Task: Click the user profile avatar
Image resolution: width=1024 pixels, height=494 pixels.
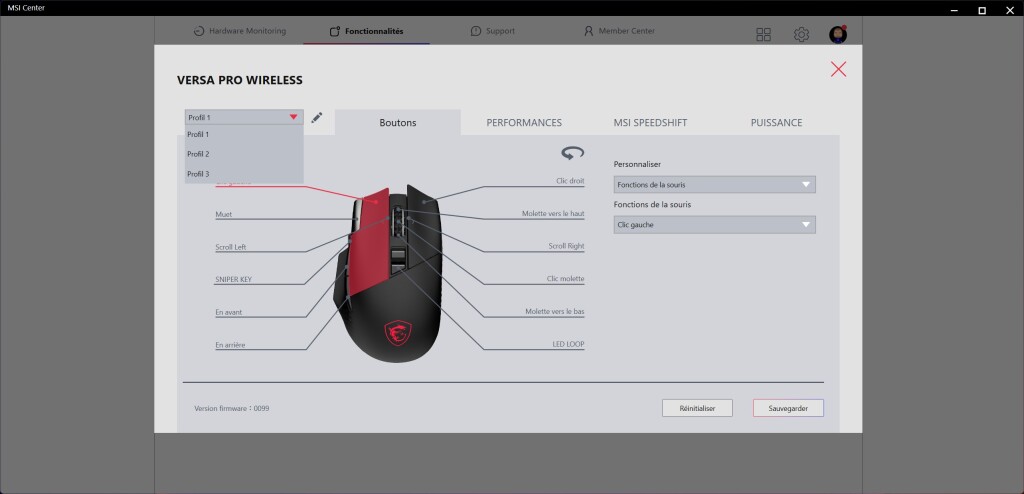Action: pyautogui.click(x=838, y=35)
